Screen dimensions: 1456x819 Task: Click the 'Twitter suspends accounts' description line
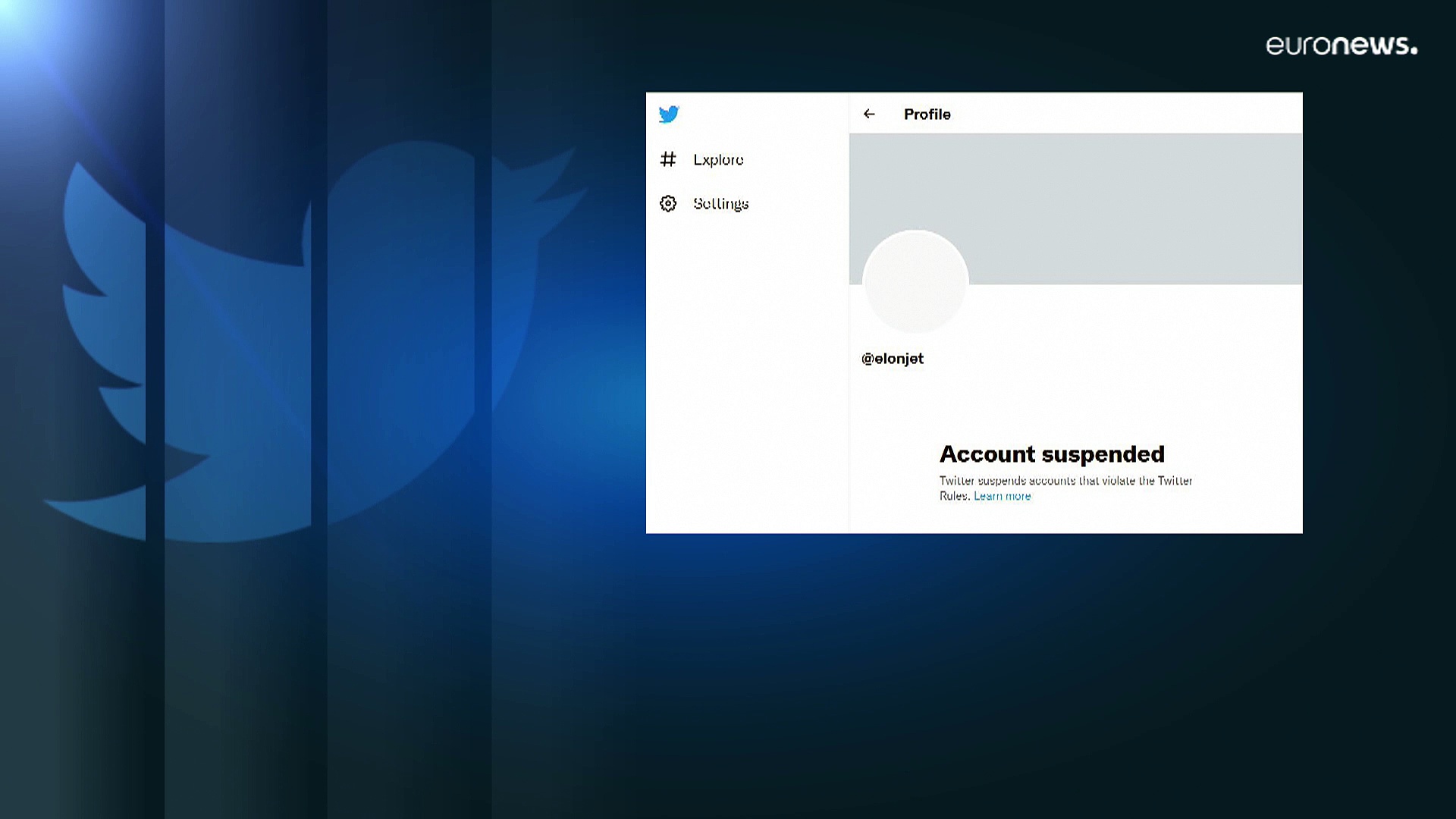click(1065, 481)
